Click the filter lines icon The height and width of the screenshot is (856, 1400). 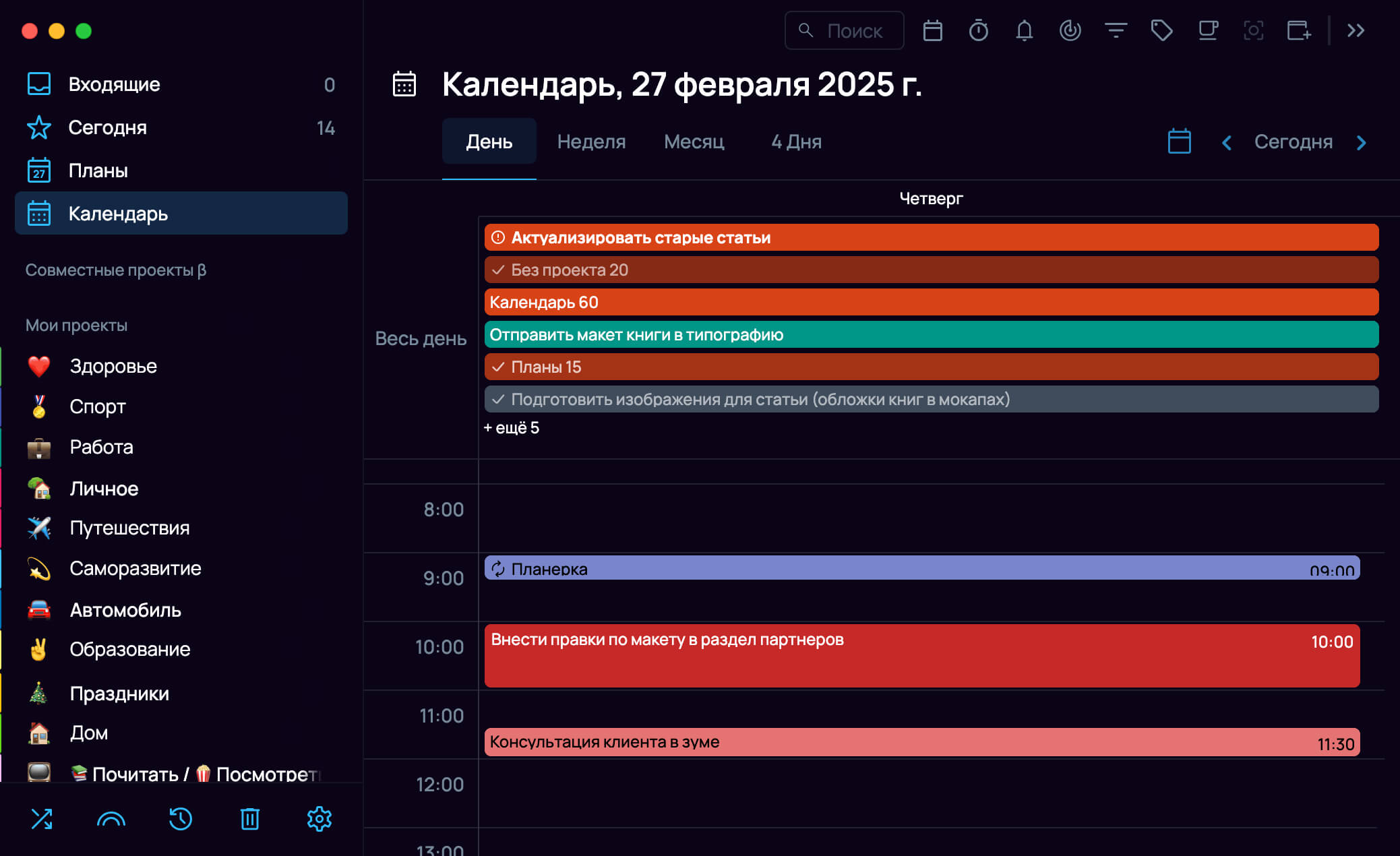coord(1116,30)
